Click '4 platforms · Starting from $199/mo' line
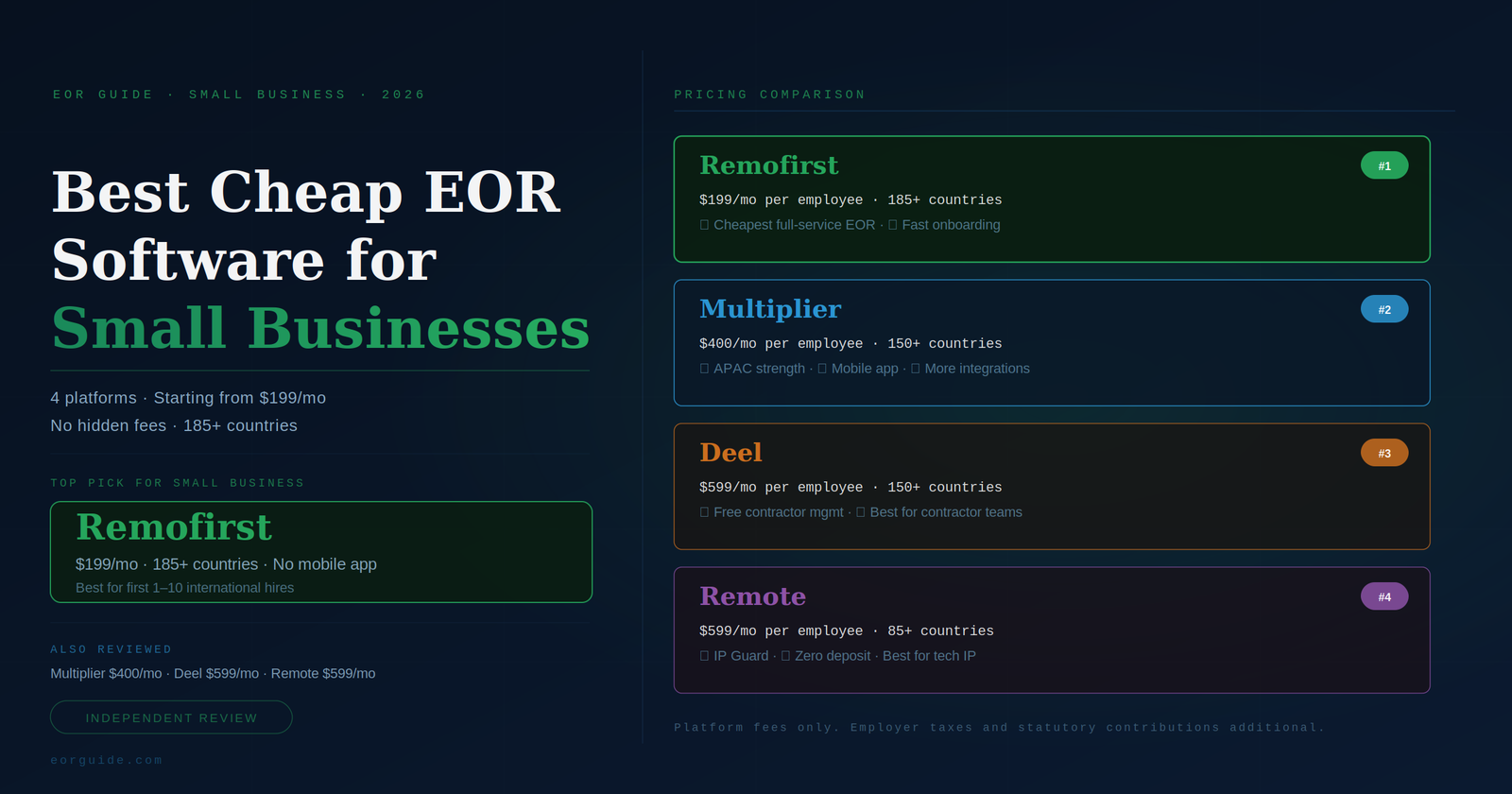This screenshot has width=1512, height=794. (x=188, y=398)
